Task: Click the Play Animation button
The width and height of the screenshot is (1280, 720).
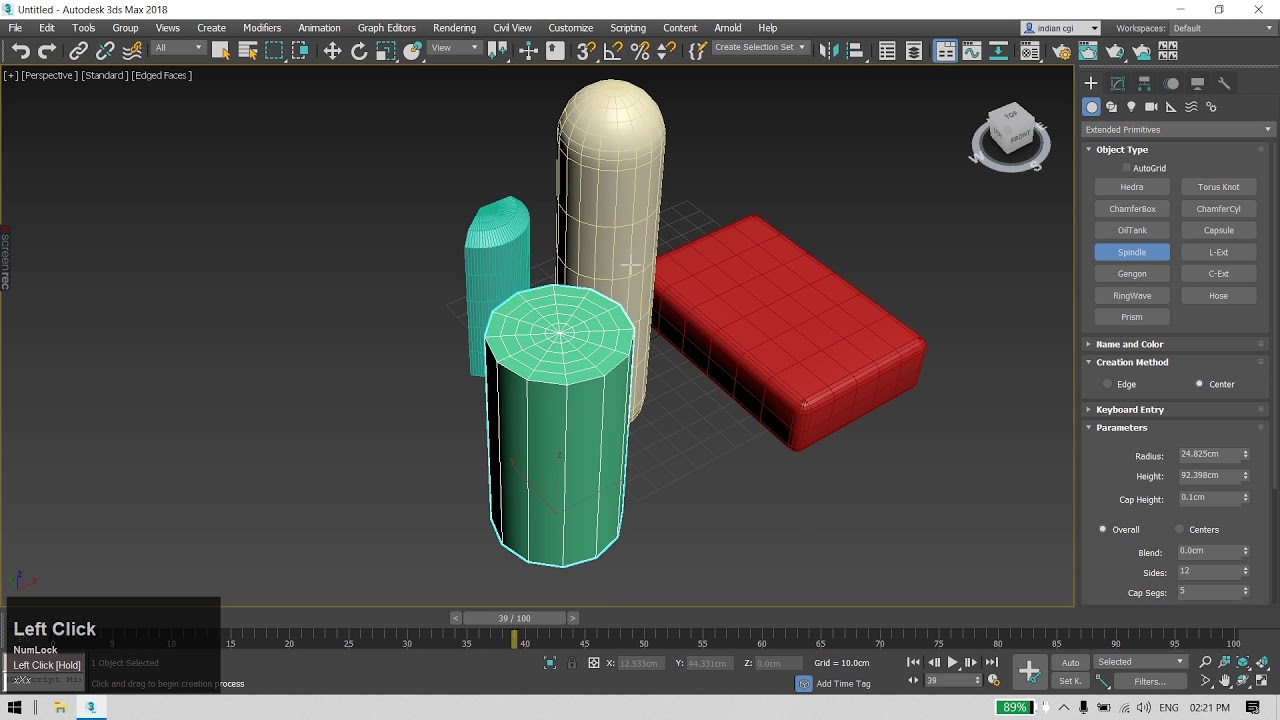Action: click(952, 662)
